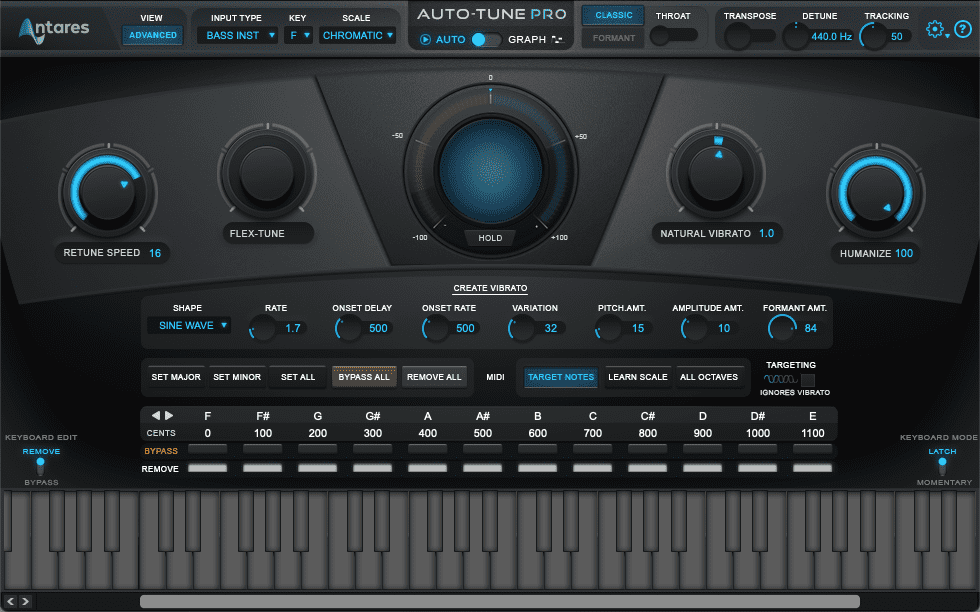Image resolution: width=980 pixels, height=612 pixels.
Task: Click the Hold button on pitch meter
Action: (490, 238)
